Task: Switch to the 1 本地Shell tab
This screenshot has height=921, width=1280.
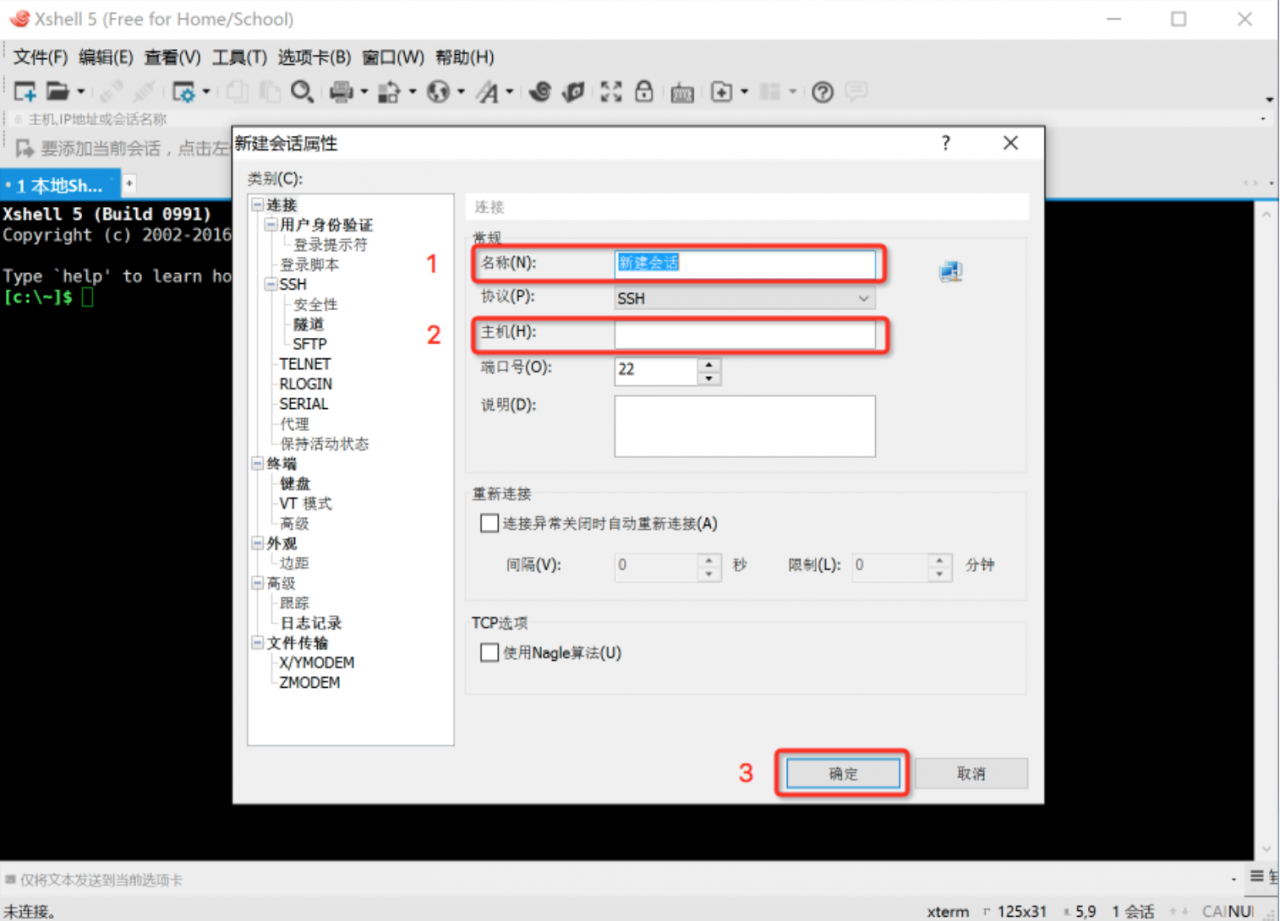Action: click(x=60, y=185)
